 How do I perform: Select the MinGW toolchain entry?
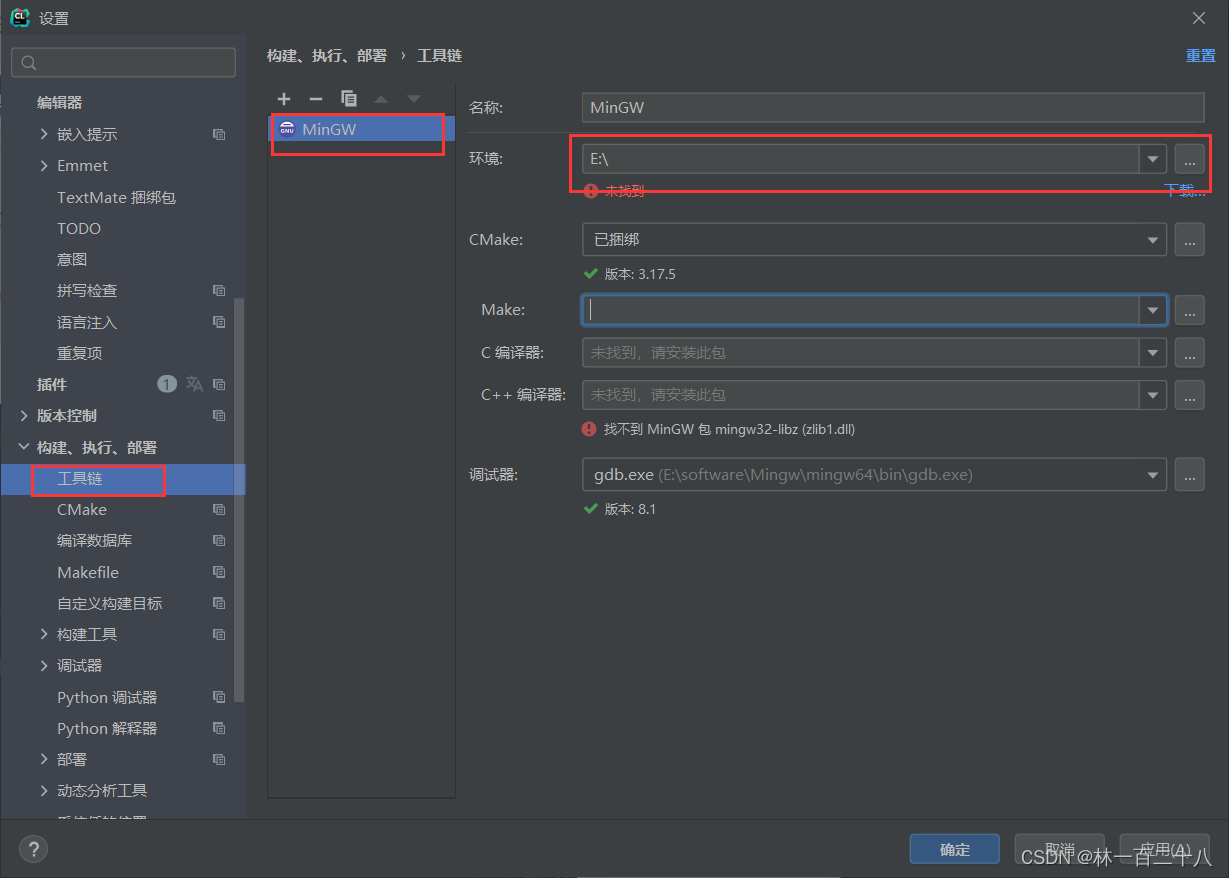pos(361,129)
